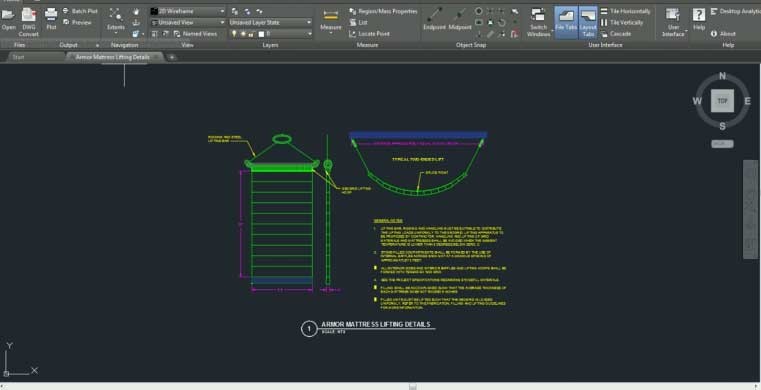Open the Unsaved Layer State dropdown
The image size is (761, 390).
coord(309,22)
